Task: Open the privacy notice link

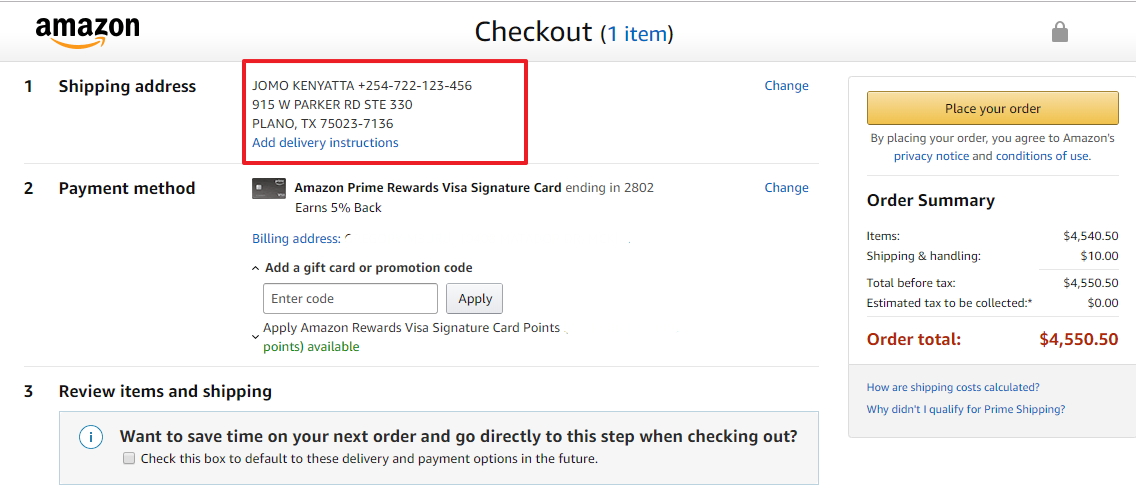Action: click(x=931, y=156)
